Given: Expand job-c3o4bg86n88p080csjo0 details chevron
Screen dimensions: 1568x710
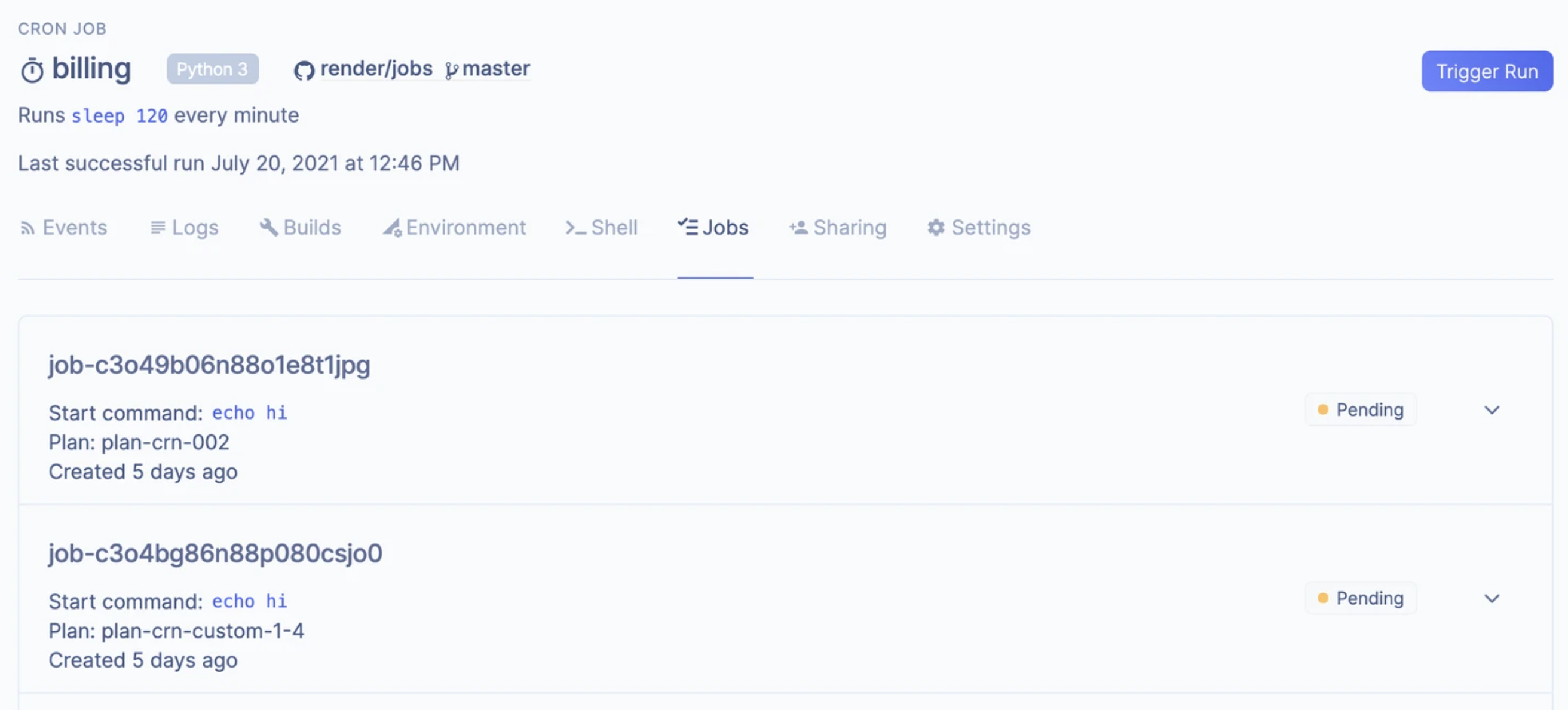Looking at the screenshot, I should (1492, 599).
